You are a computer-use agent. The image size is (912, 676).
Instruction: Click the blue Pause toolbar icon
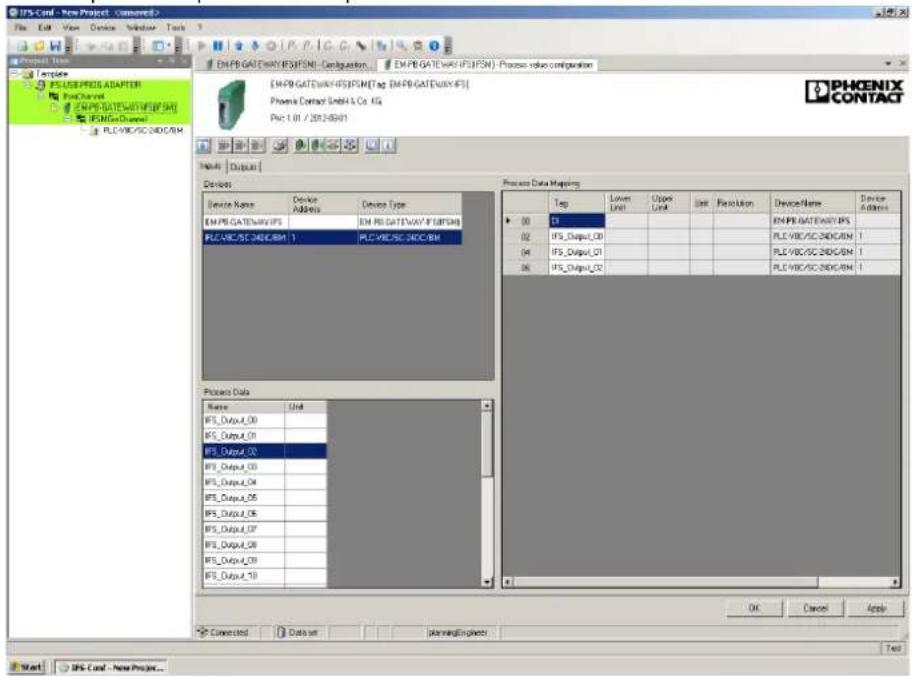coord(218,45)
